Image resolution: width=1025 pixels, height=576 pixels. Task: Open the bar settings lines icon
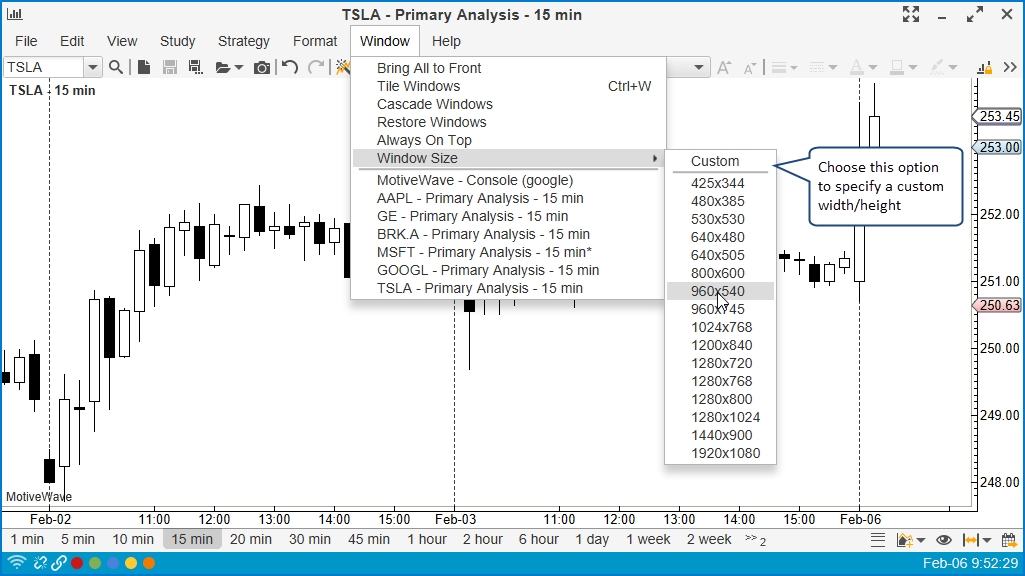point(878,539)
